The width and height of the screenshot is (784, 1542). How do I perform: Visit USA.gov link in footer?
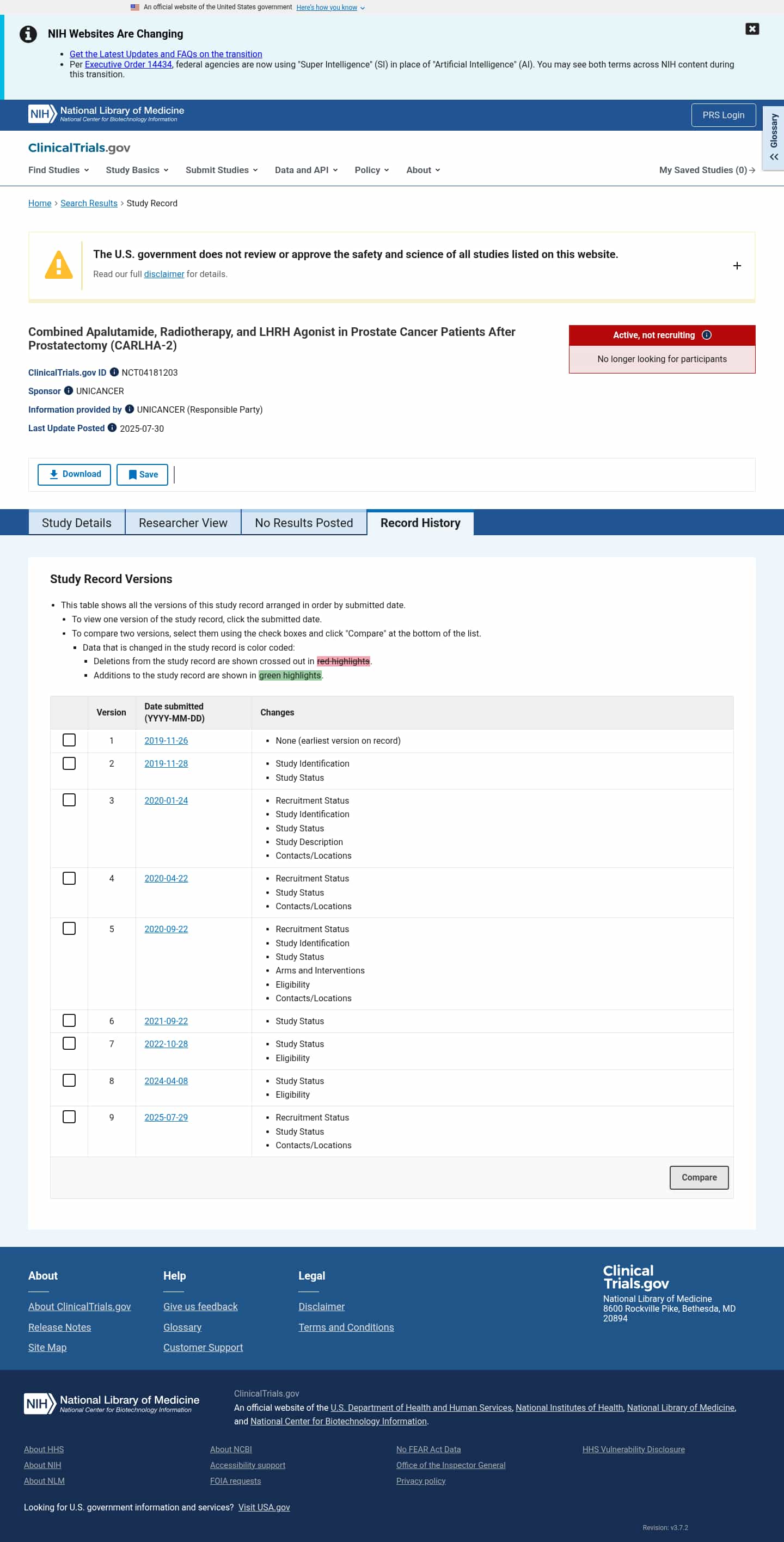264,1507
